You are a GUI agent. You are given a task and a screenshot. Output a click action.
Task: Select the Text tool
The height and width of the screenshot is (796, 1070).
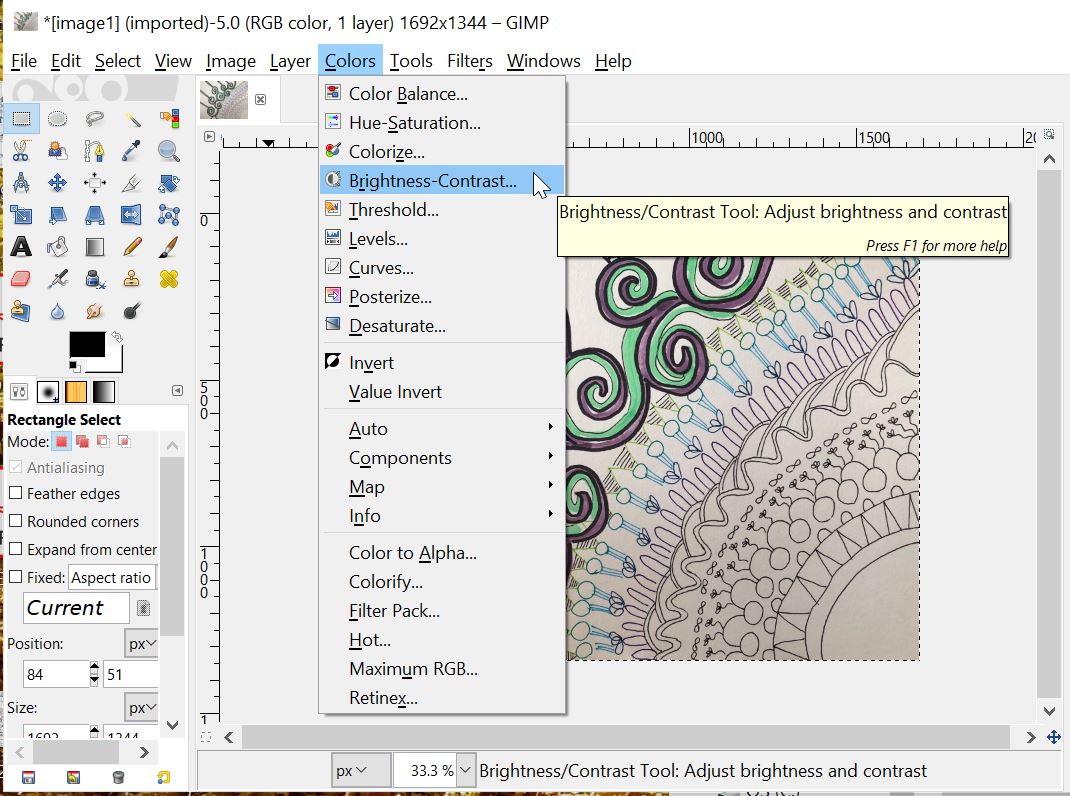[21, 246]
